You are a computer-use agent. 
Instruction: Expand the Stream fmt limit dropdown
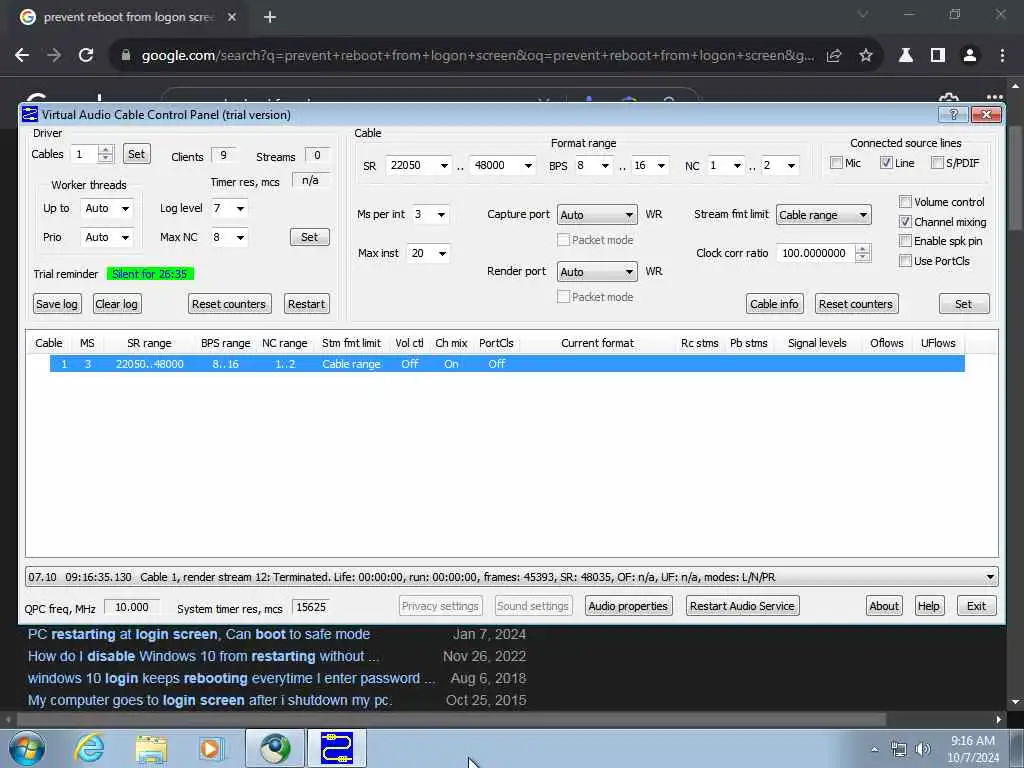click(824, 215)
